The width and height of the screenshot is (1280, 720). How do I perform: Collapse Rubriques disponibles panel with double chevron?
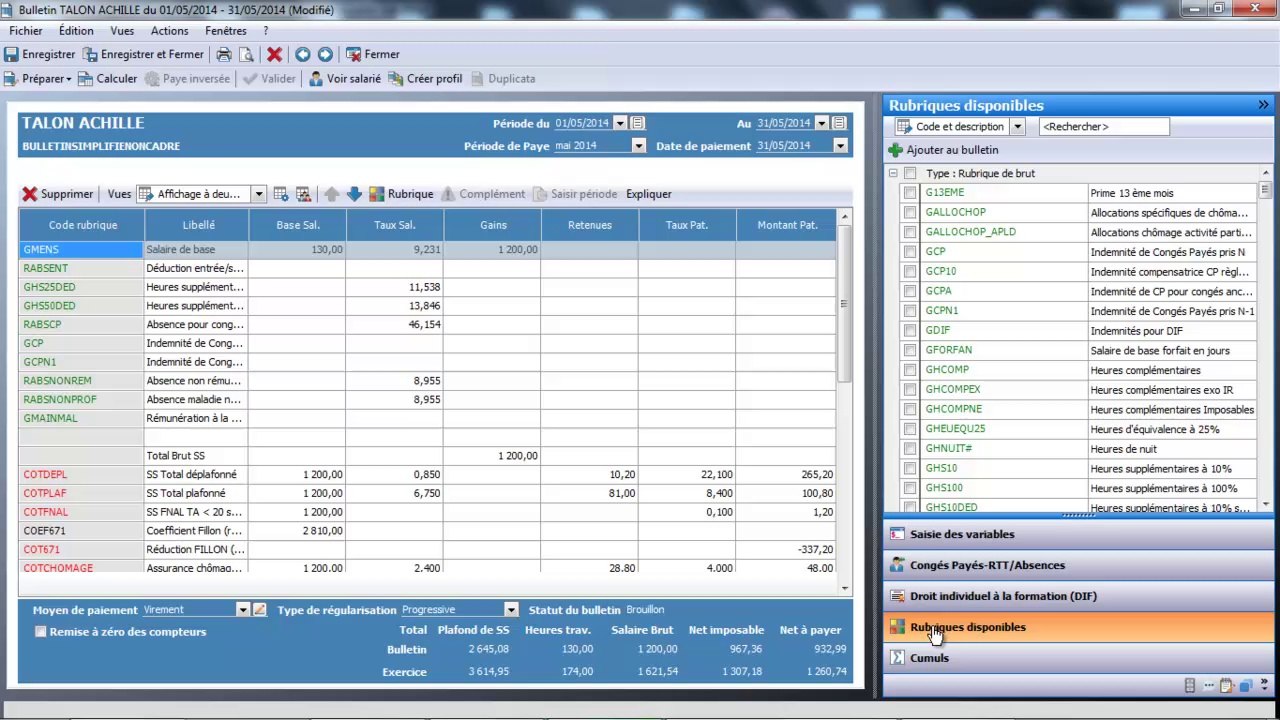[1263, 105]
